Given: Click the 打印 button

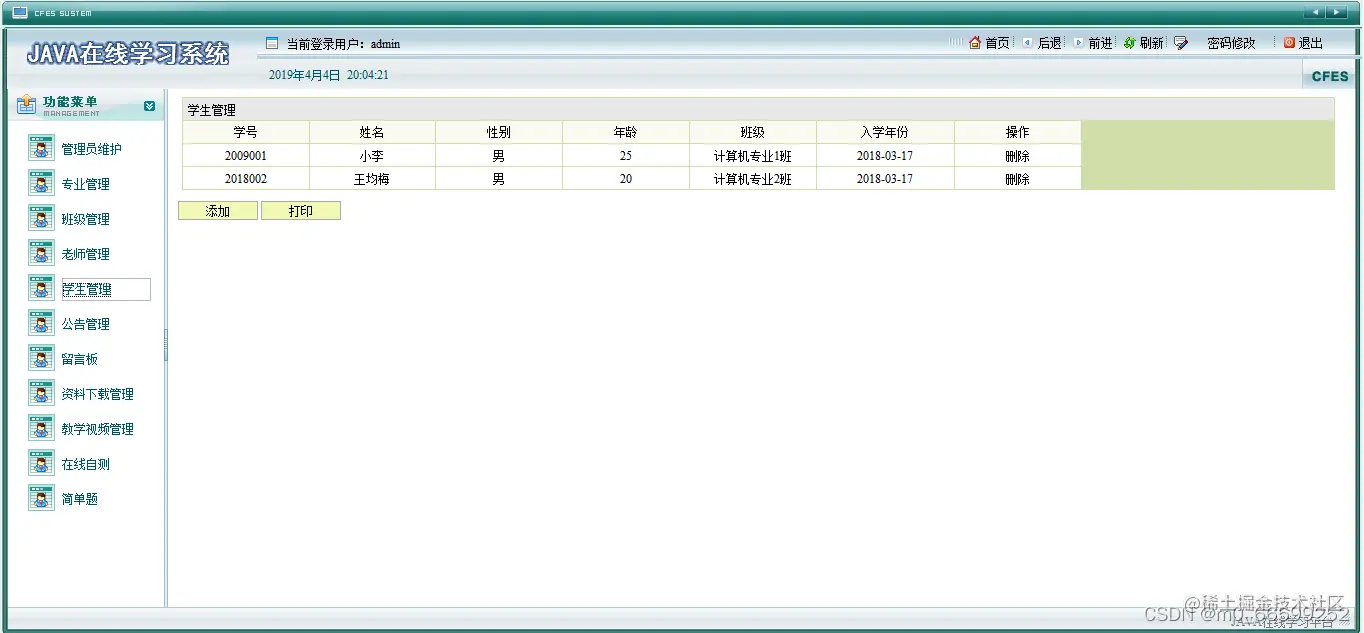Looking at the screenshot, I should 301,211.
